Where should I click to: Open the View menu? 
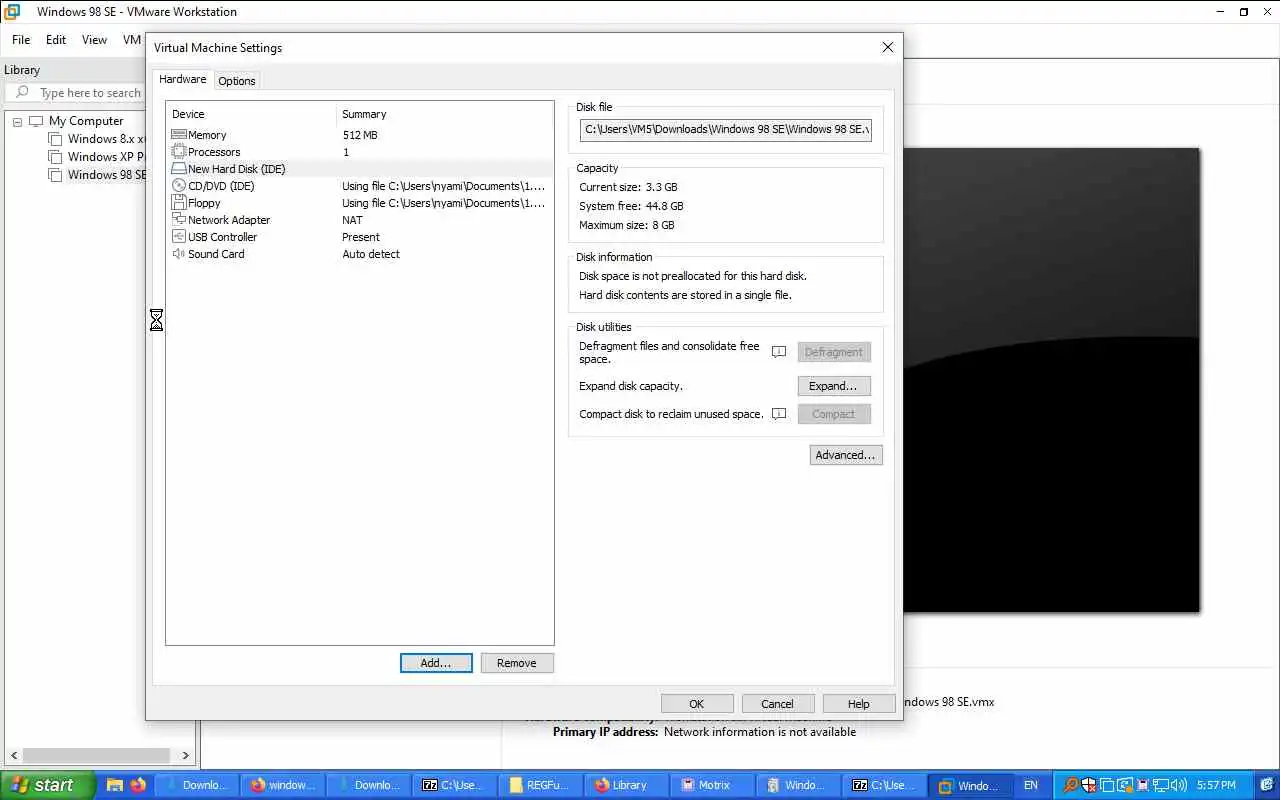pos(94,40)
